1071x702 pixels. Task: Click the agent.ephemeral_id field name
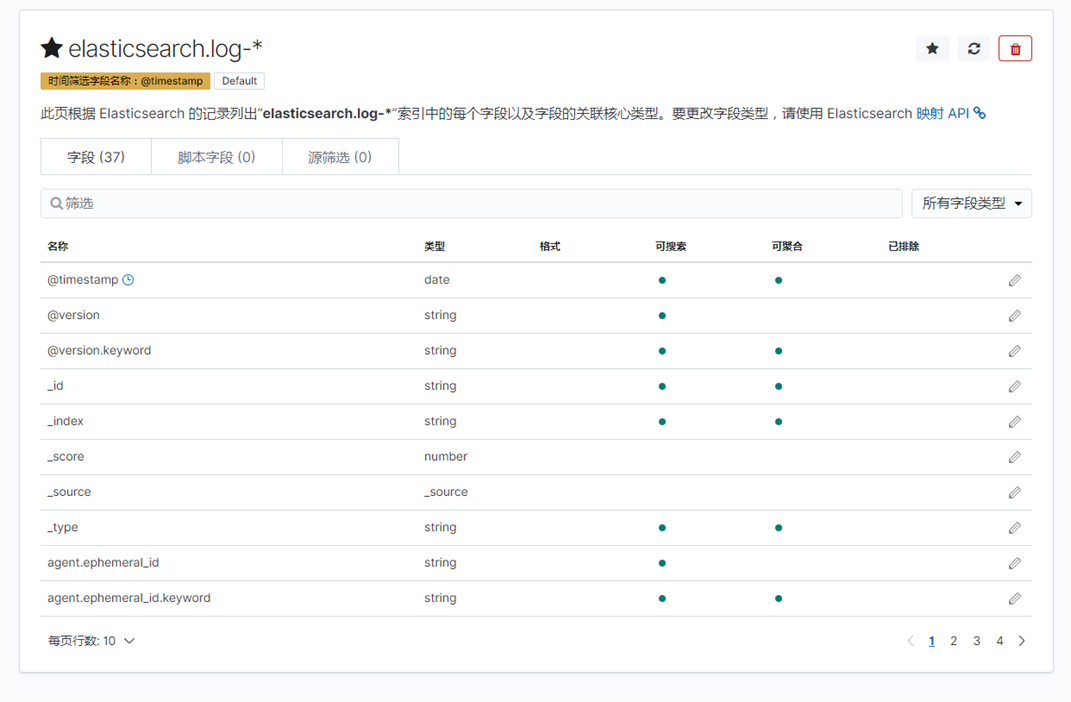103,563
